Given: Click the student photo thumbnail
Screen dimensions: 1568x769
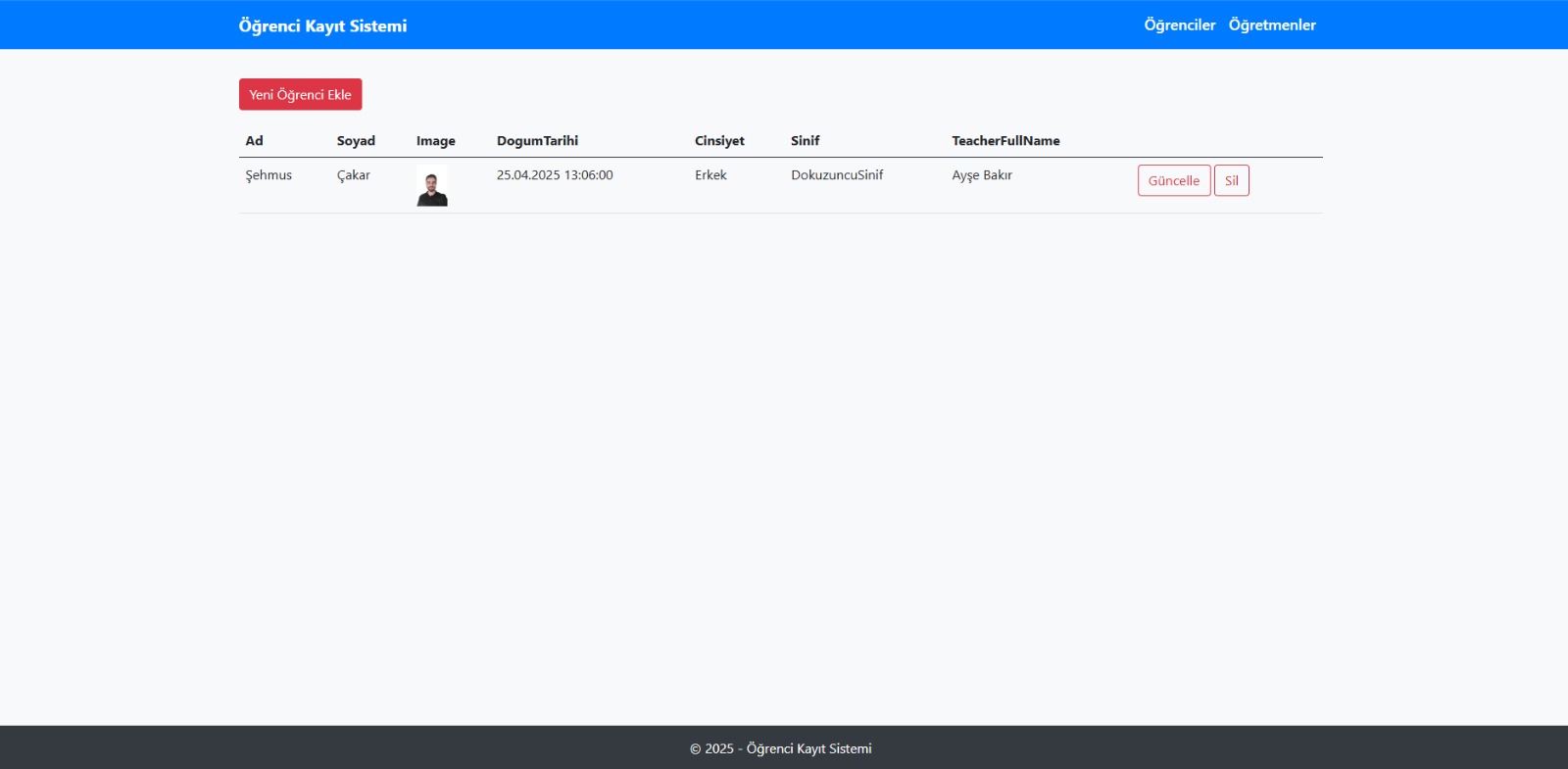Looking at the screenshot, I should (432, 185).
